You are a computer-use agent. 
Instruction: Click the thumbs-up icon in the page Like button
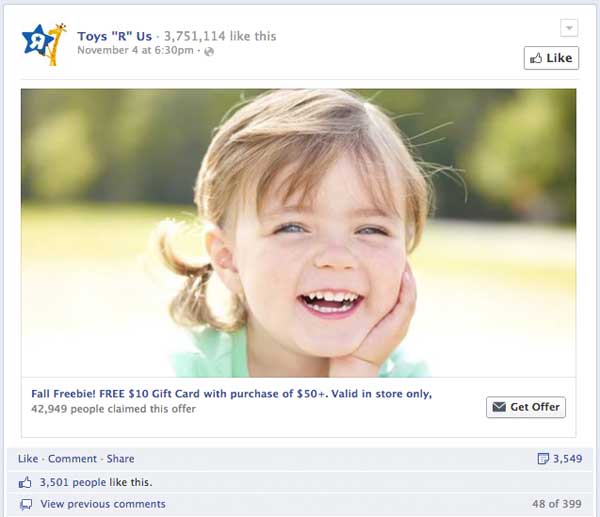(x=536, y=58)
